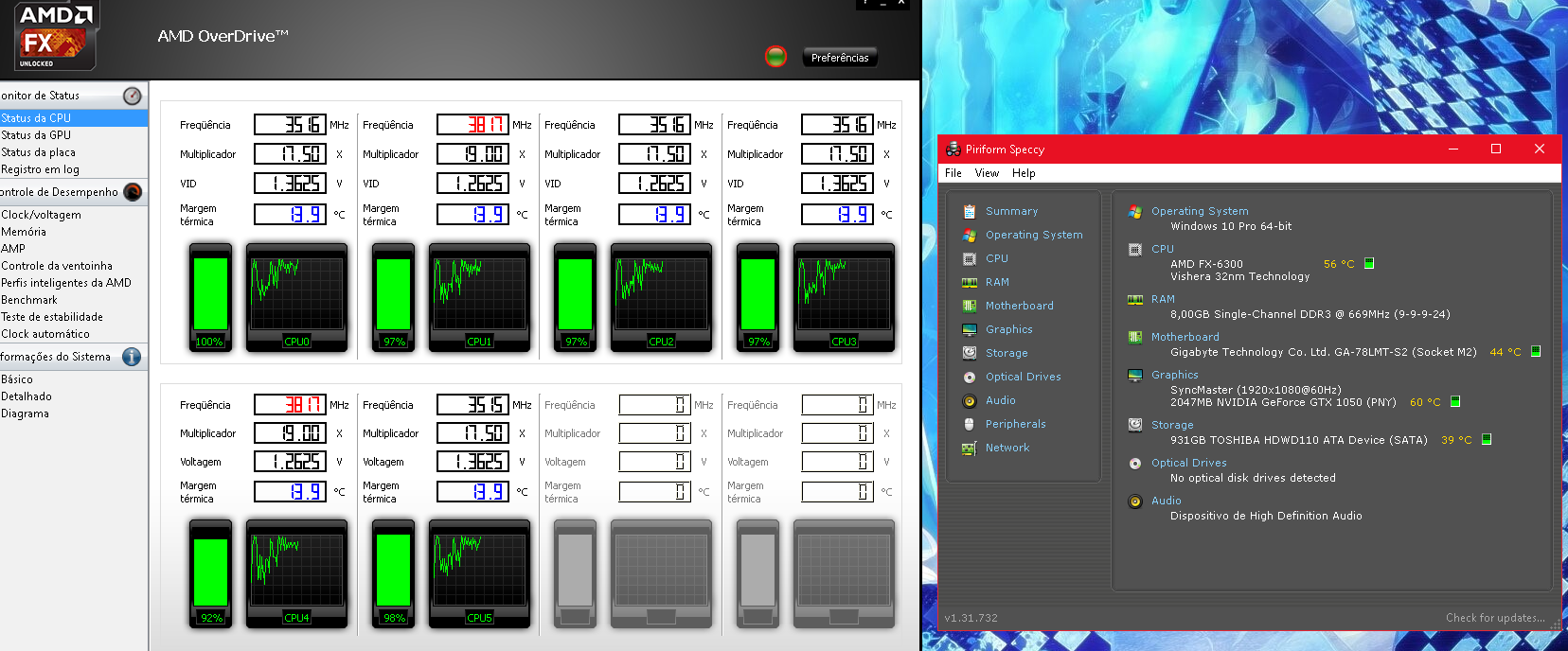Click the green indicator beside CPU 56 °C
Image resolution: width=1568 pixels, height=651 pixels.
click(1369, 264)
